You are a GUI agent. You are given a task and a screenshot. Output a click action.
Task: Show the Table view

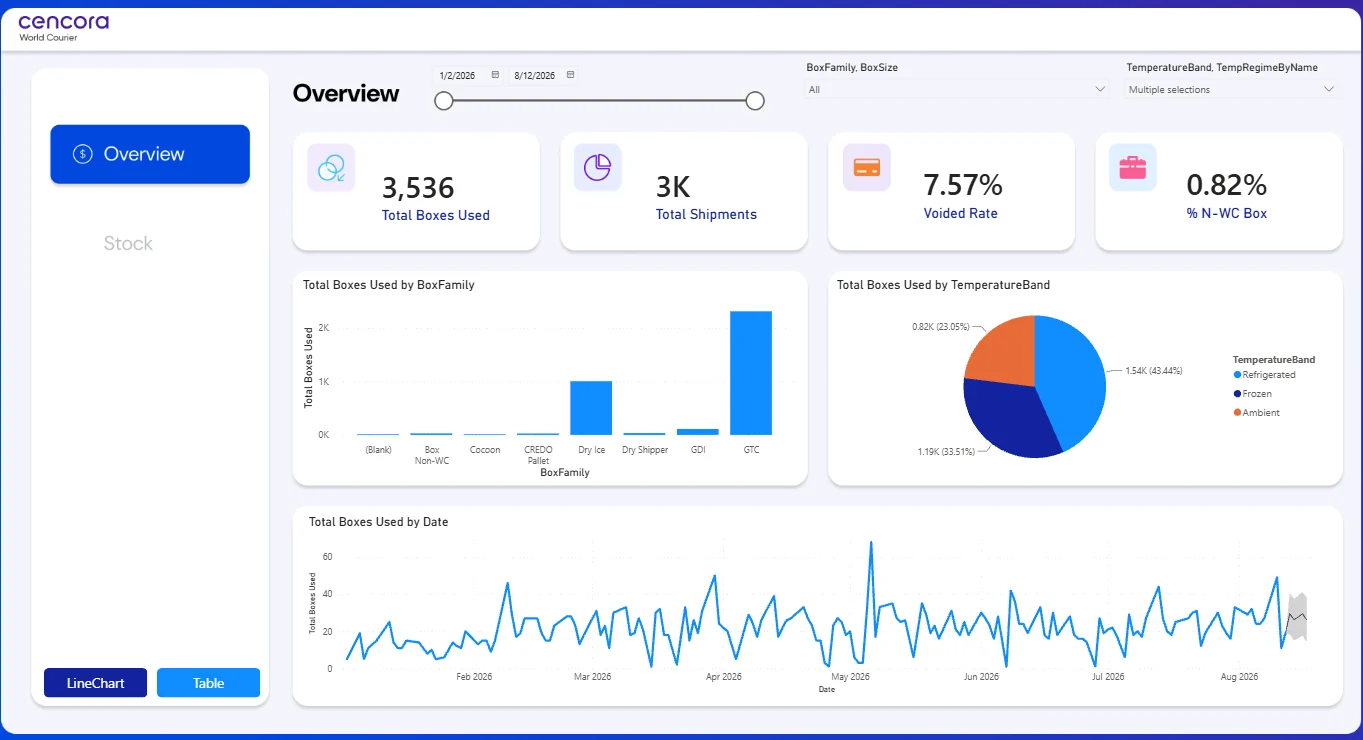click(x=208, y=683)
